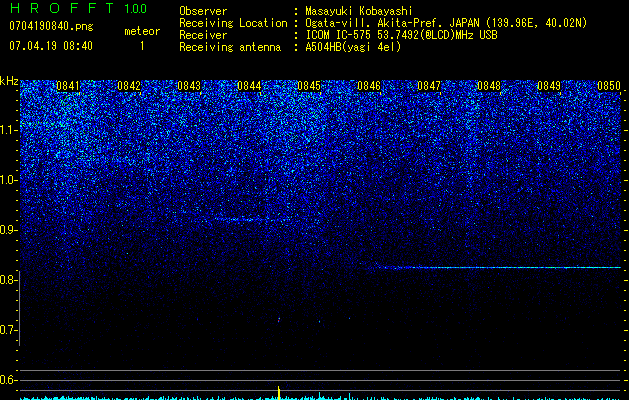Screen dimensions: 629x400
Task: Click the antenna text A504HB(yagi 4el)
Action: (353, 47)
